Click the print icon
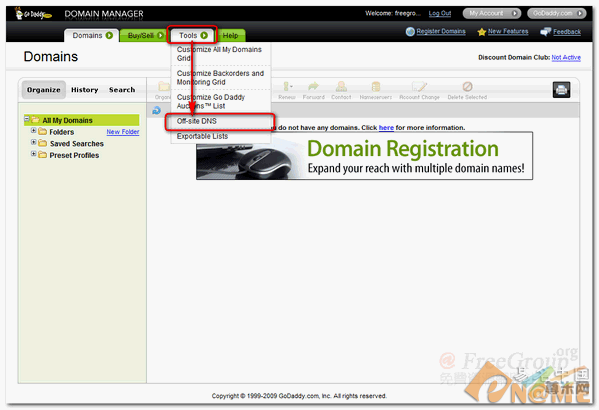599x410 pixels. [x=561, y=90]
